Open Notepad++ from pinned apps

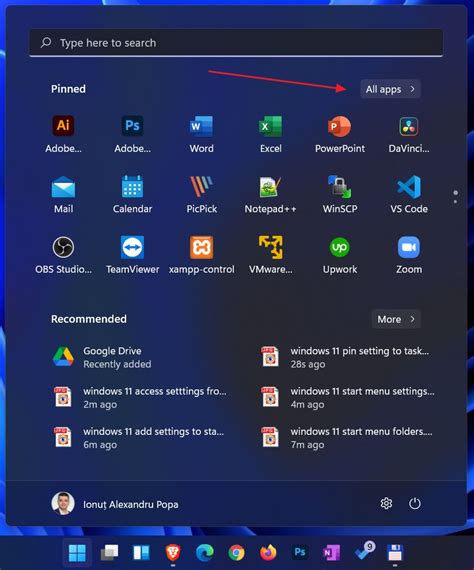pos(270,194)
